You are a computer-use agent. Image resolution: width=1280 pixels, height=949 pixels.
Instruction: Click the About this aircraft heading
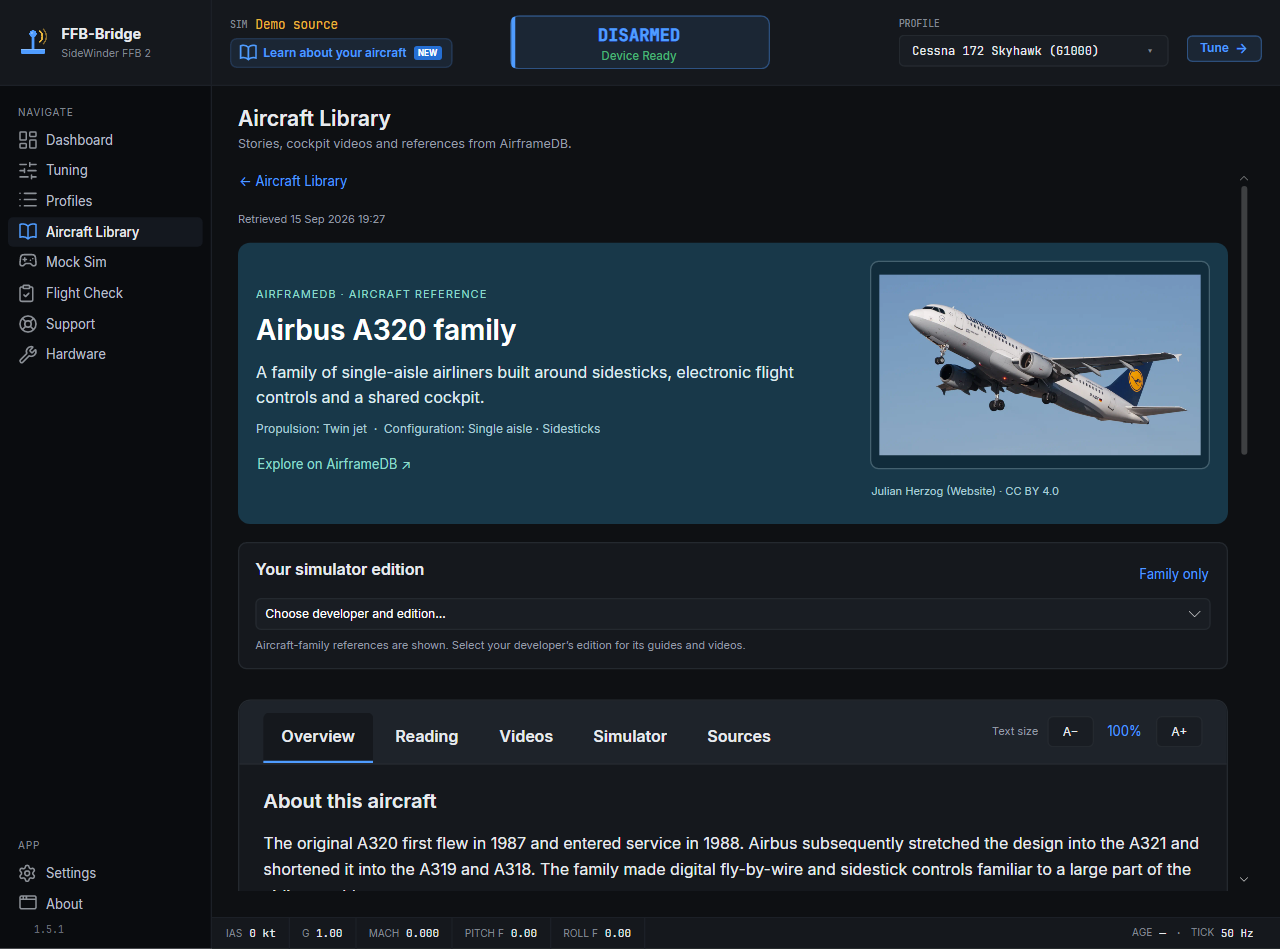[350, 801]
